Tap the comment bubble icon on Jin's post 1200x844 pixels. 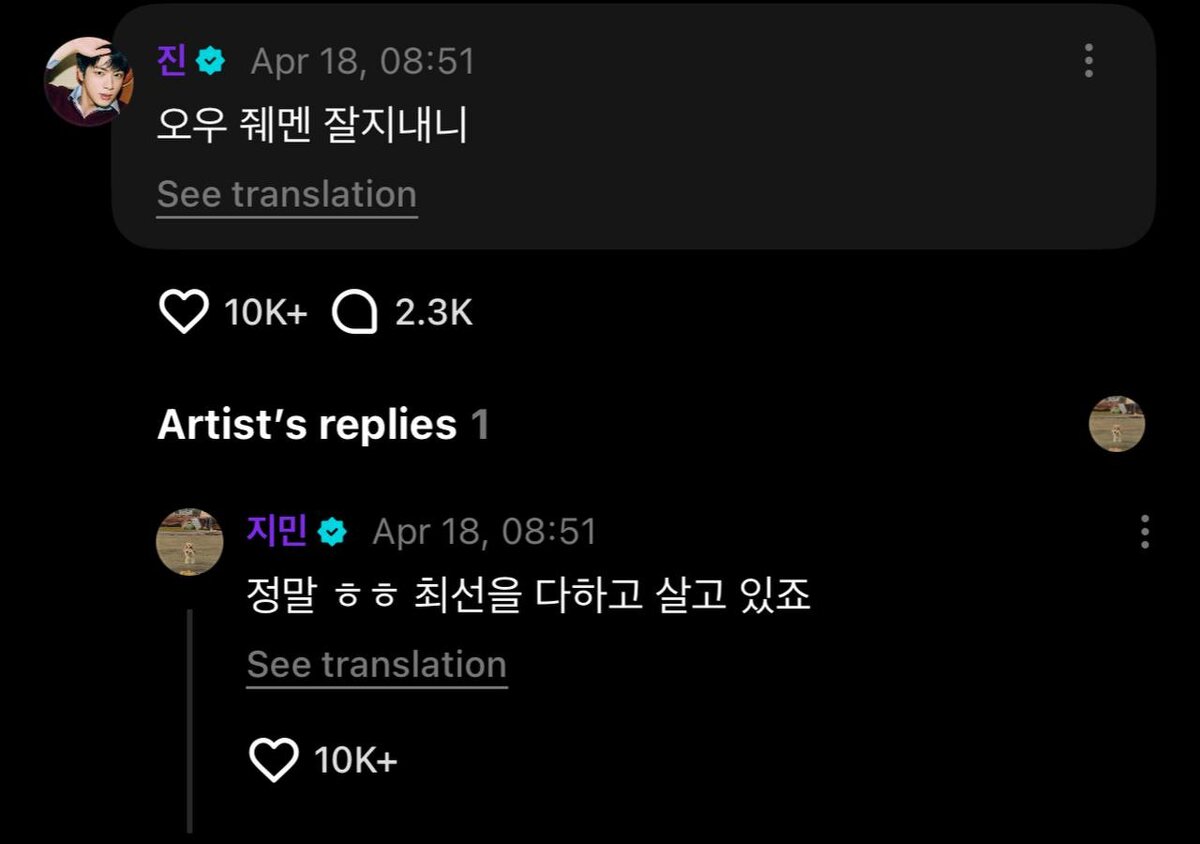(x=355, y=313)
